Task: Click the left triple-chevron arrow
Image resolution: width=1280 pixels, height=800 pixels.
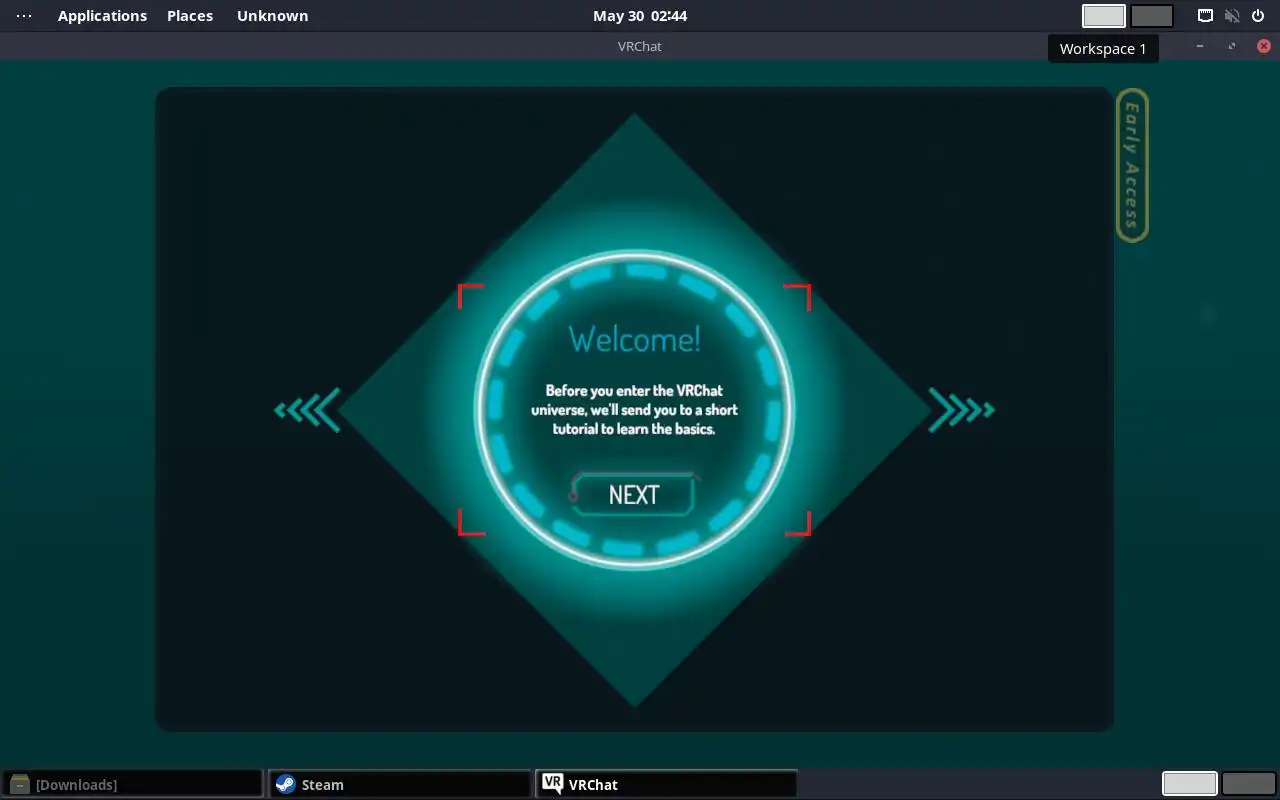Action: pyautogui.click(x=308, y=410)
